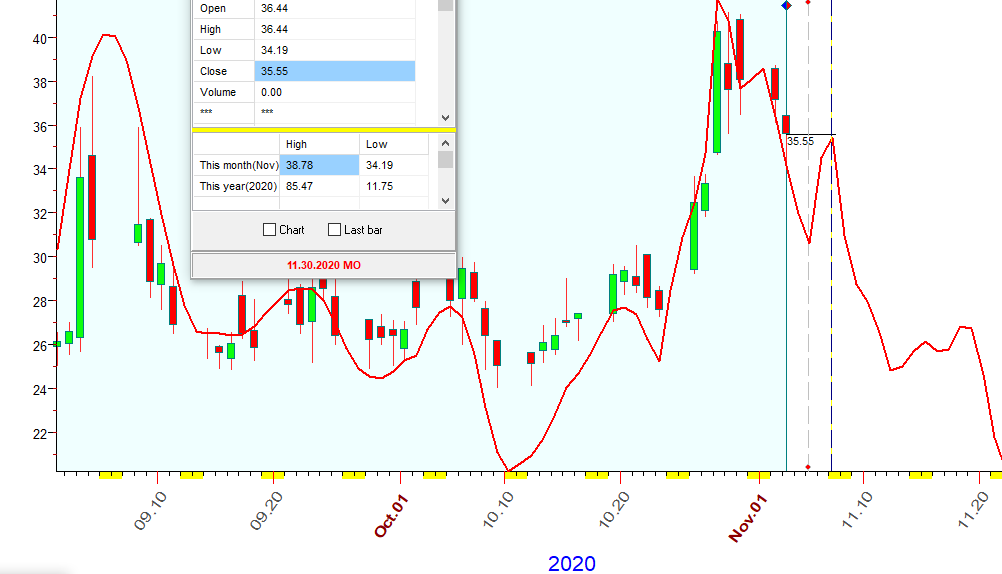Click the red diamond at the dashed line's bottom
1002x574 pixels.
coord(808,467)
